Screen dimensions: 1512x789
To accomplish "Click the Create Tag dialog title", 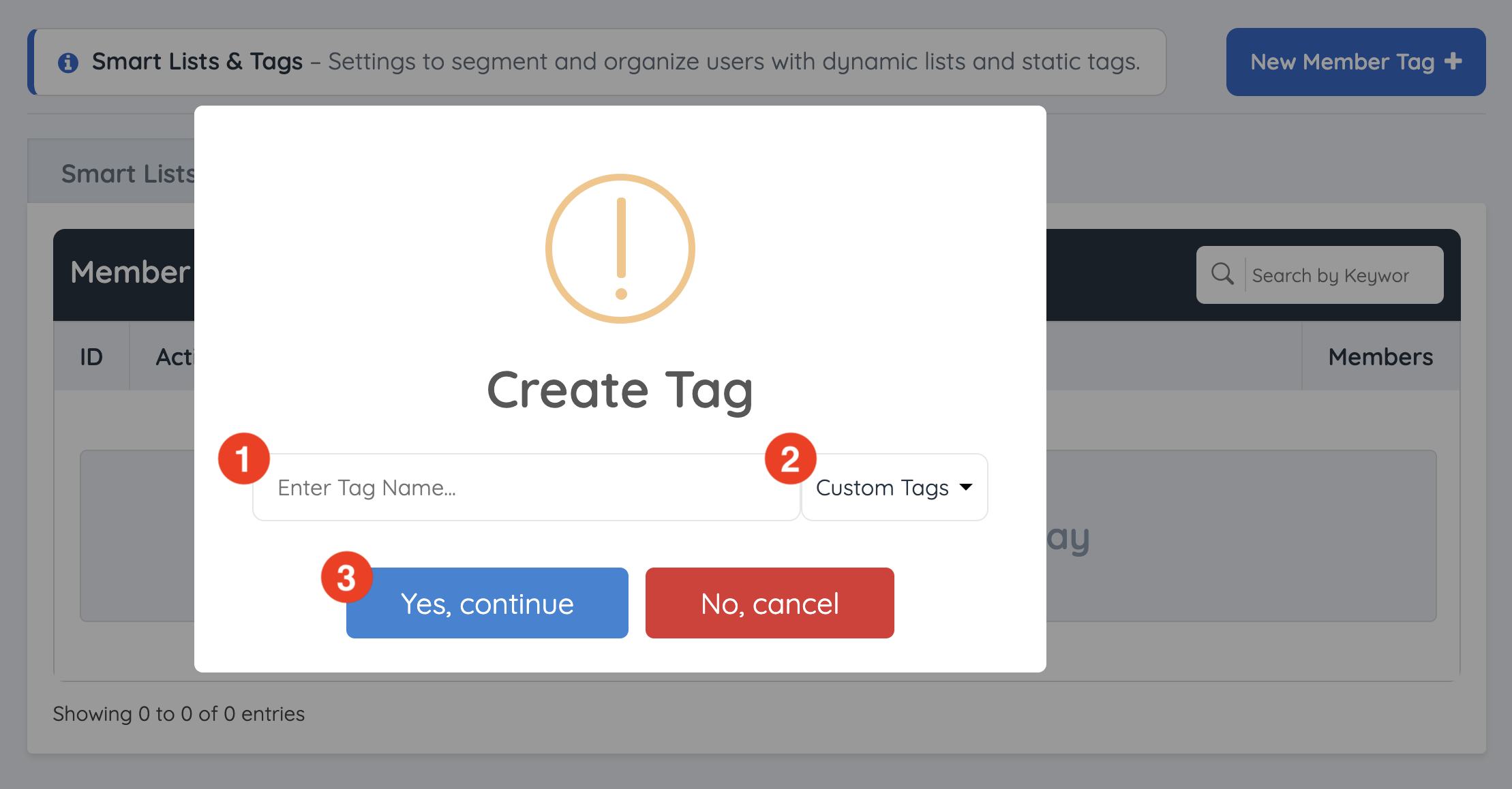I will pos(620,390).
